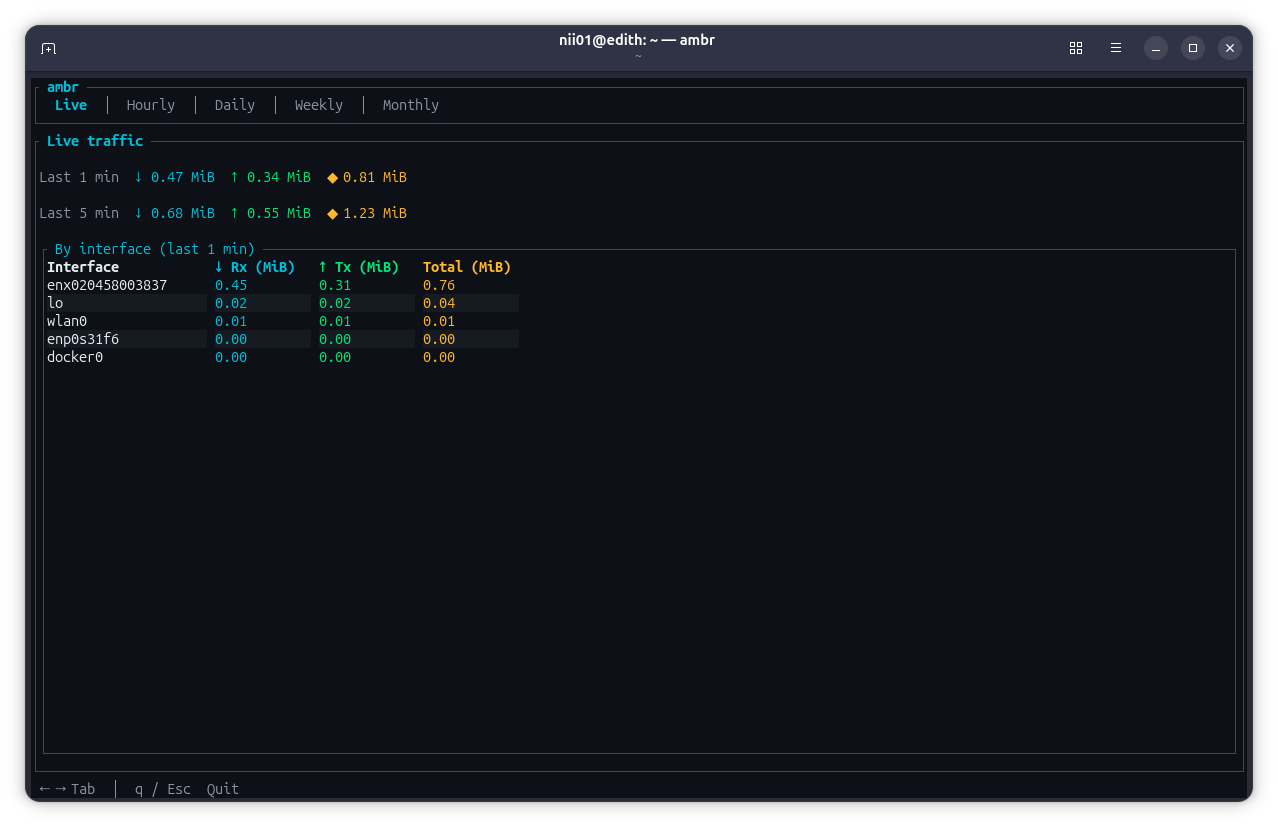The image size is (1278, 827).
Task: Select the 0.34 MiB upload value
Action: pos(271,177)
